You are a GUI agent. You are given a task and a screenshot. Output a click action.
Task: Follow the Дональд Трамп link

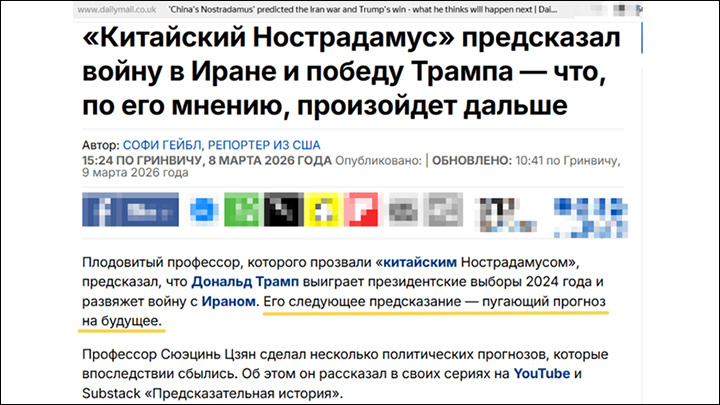[245, 281]
